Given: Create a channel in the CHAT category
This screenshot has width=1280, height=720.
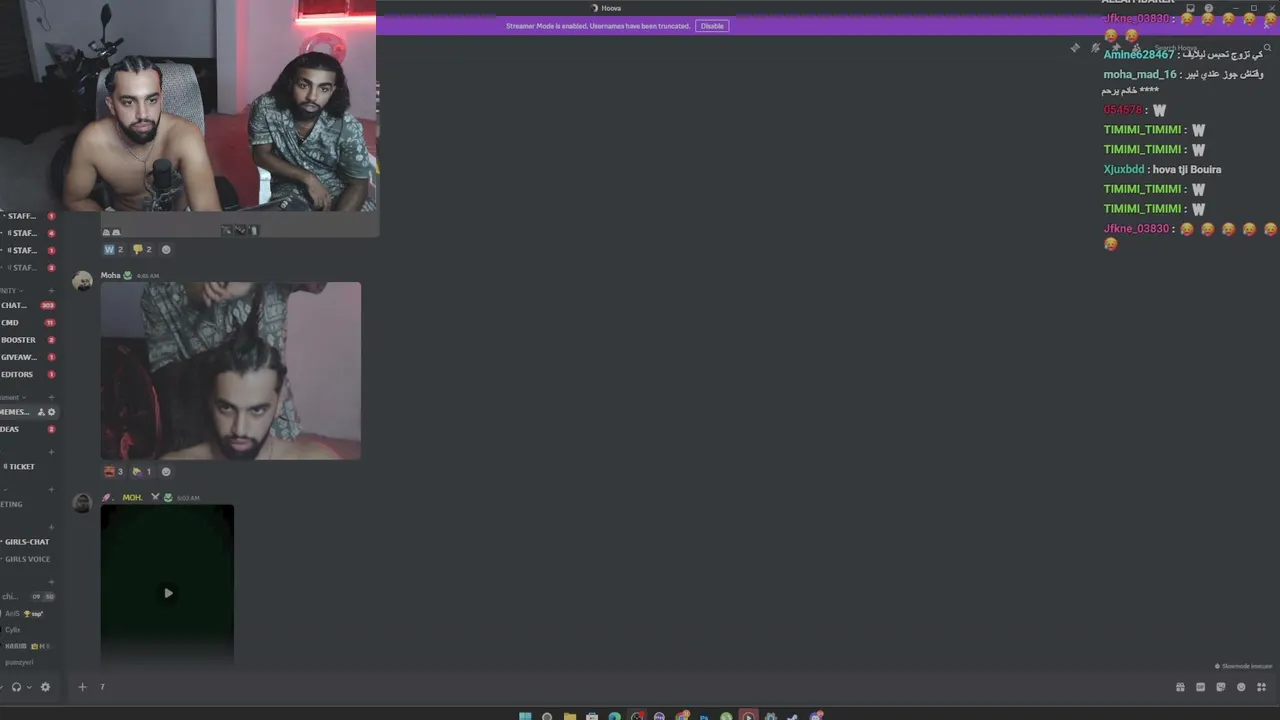Looking at the screenshot, I should click(x=51, y=290).
